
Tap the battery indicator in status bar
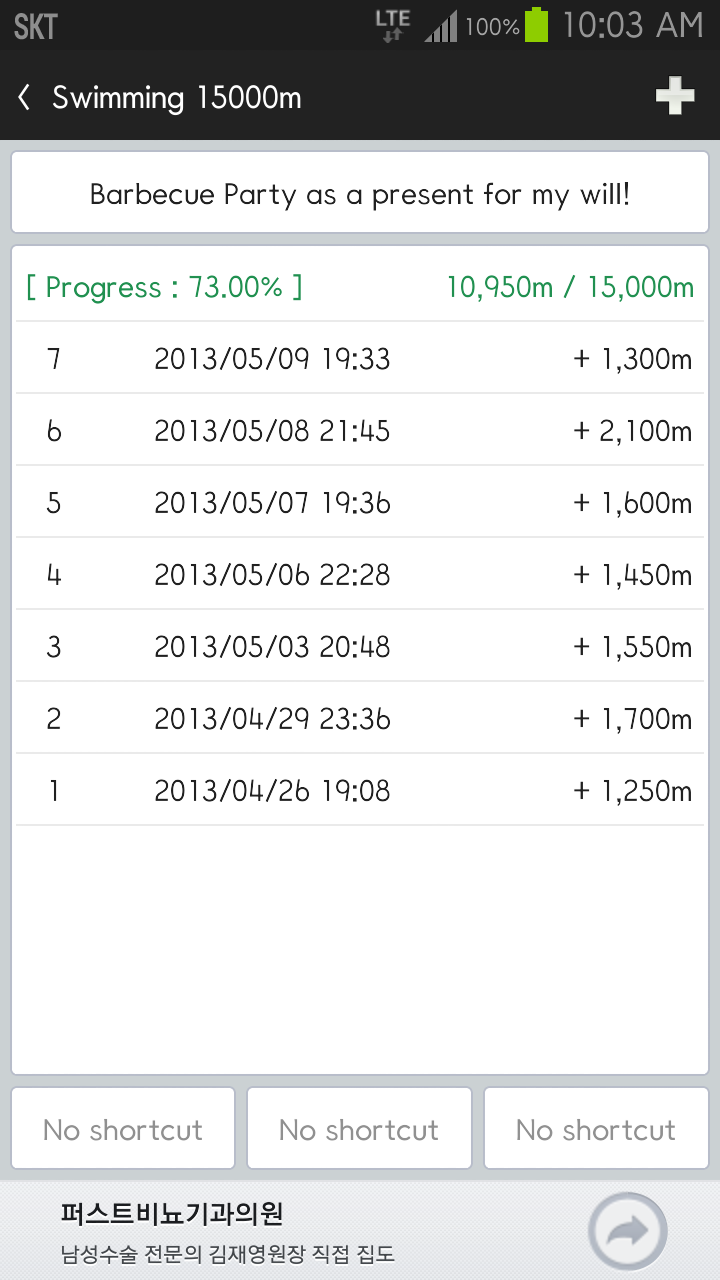coord(537,25)
